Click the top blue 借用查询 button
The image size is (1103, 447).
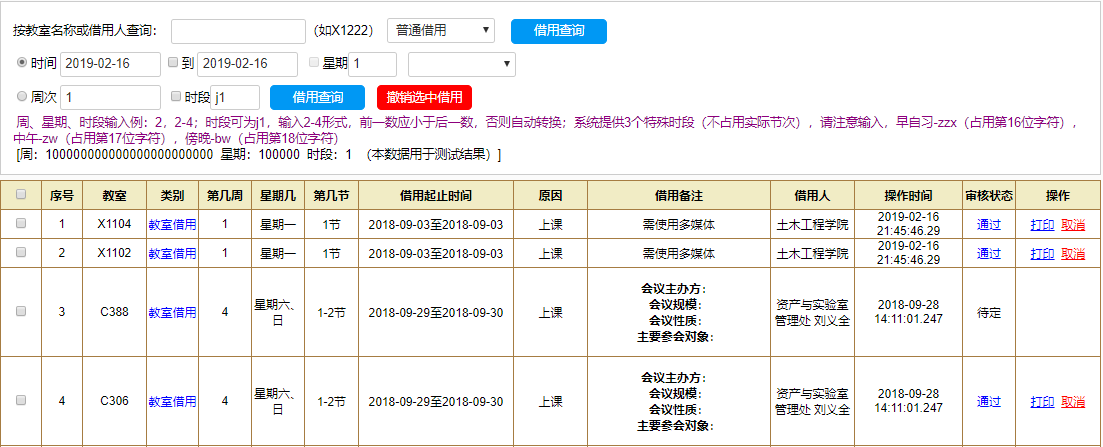tap(558, 31)
